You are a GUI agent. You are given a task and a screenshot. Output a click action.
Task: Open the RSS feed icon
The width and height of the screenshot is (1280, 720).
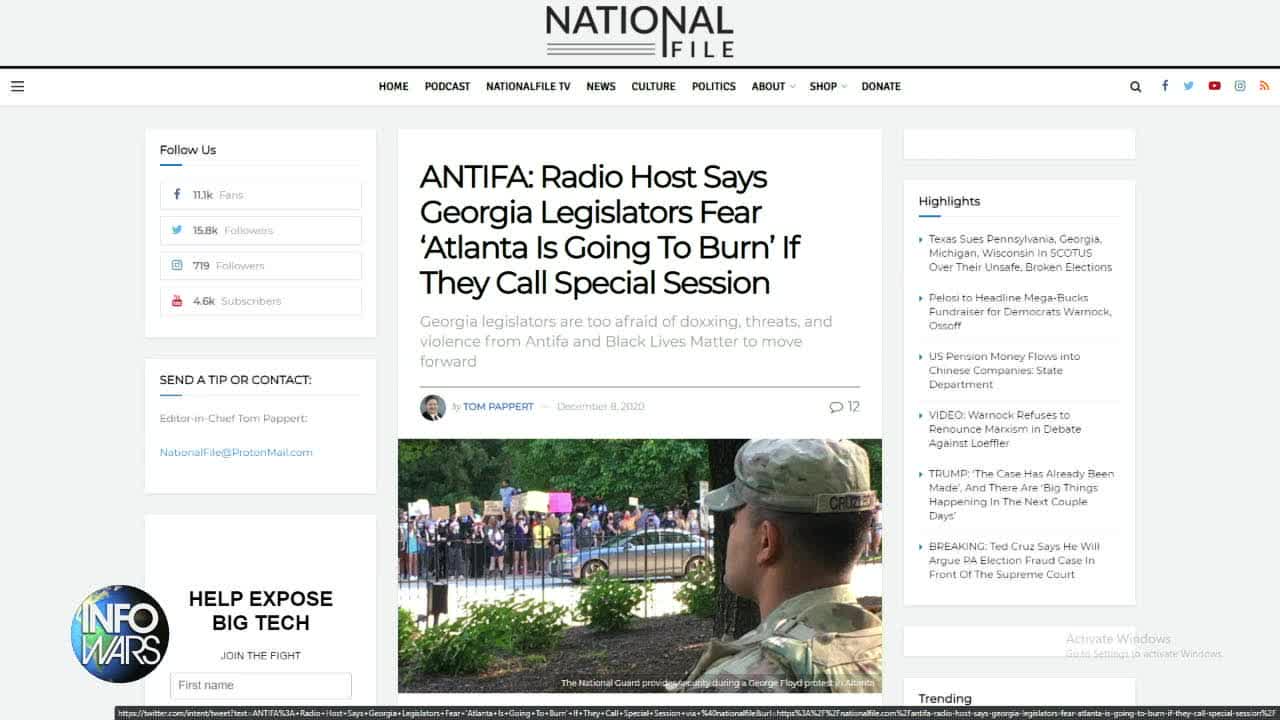pos(1264,86)
